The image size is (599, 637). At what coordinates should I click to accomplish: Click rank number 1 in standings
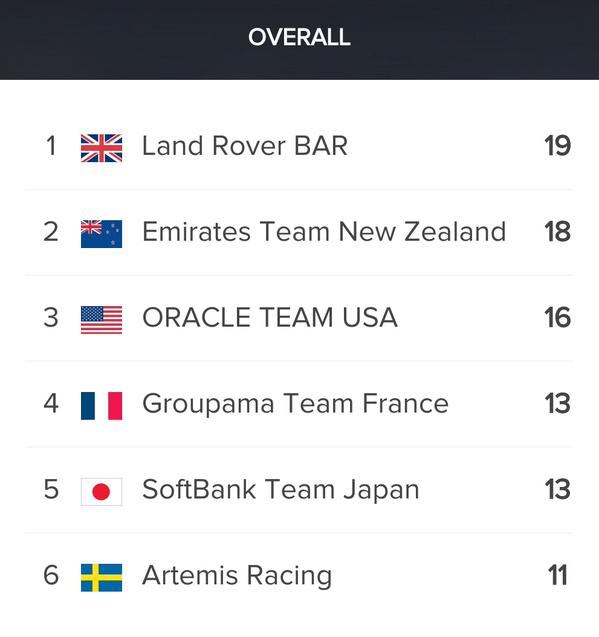[x=51, y=146]
